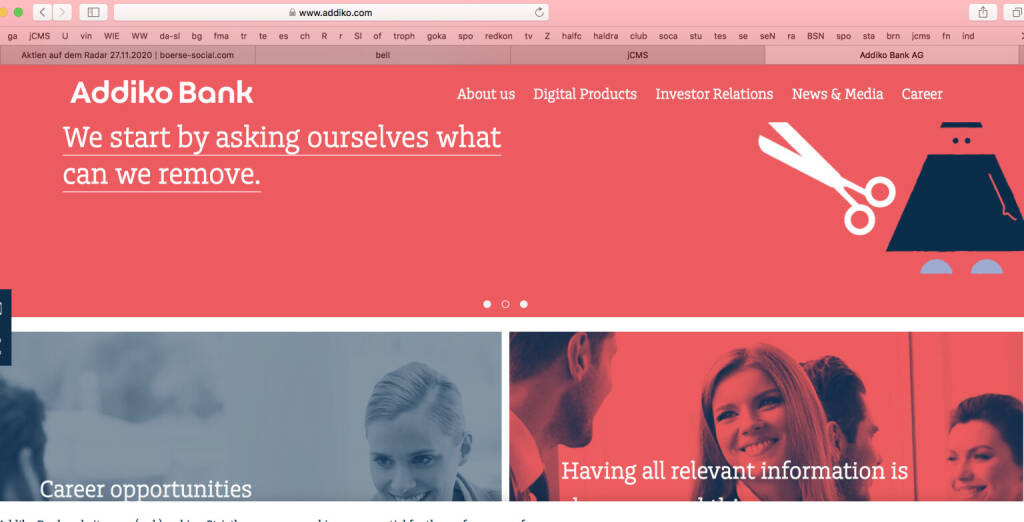Toggle the Safari sidebar icon
The width and height of the screenshot is (1024, 522).
tap(93, 12)
